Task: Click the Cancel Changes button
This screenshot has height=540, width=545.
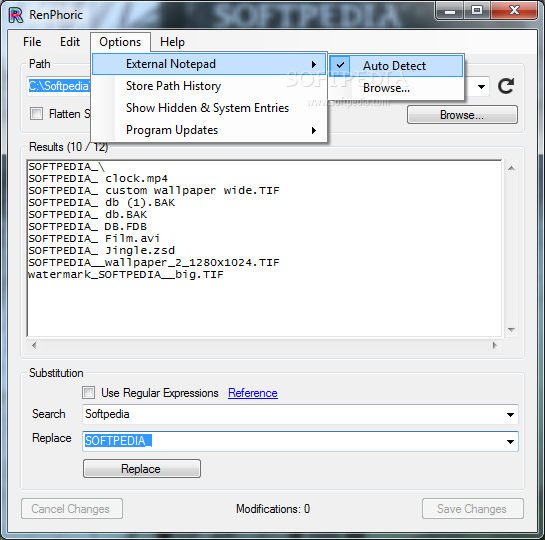Action: click(72, 509)
